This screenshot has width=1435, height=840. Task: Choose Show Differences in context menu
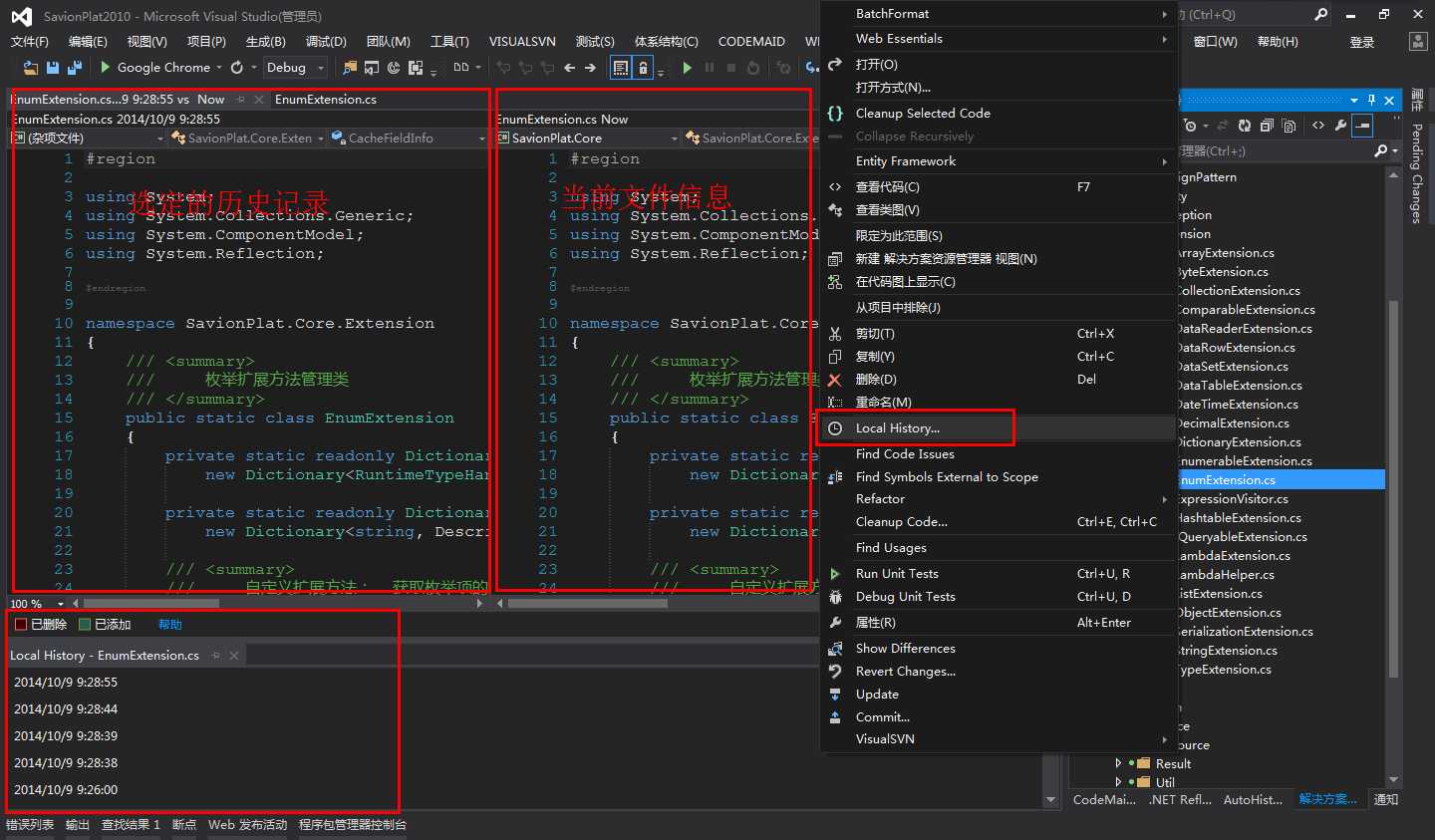997,649
